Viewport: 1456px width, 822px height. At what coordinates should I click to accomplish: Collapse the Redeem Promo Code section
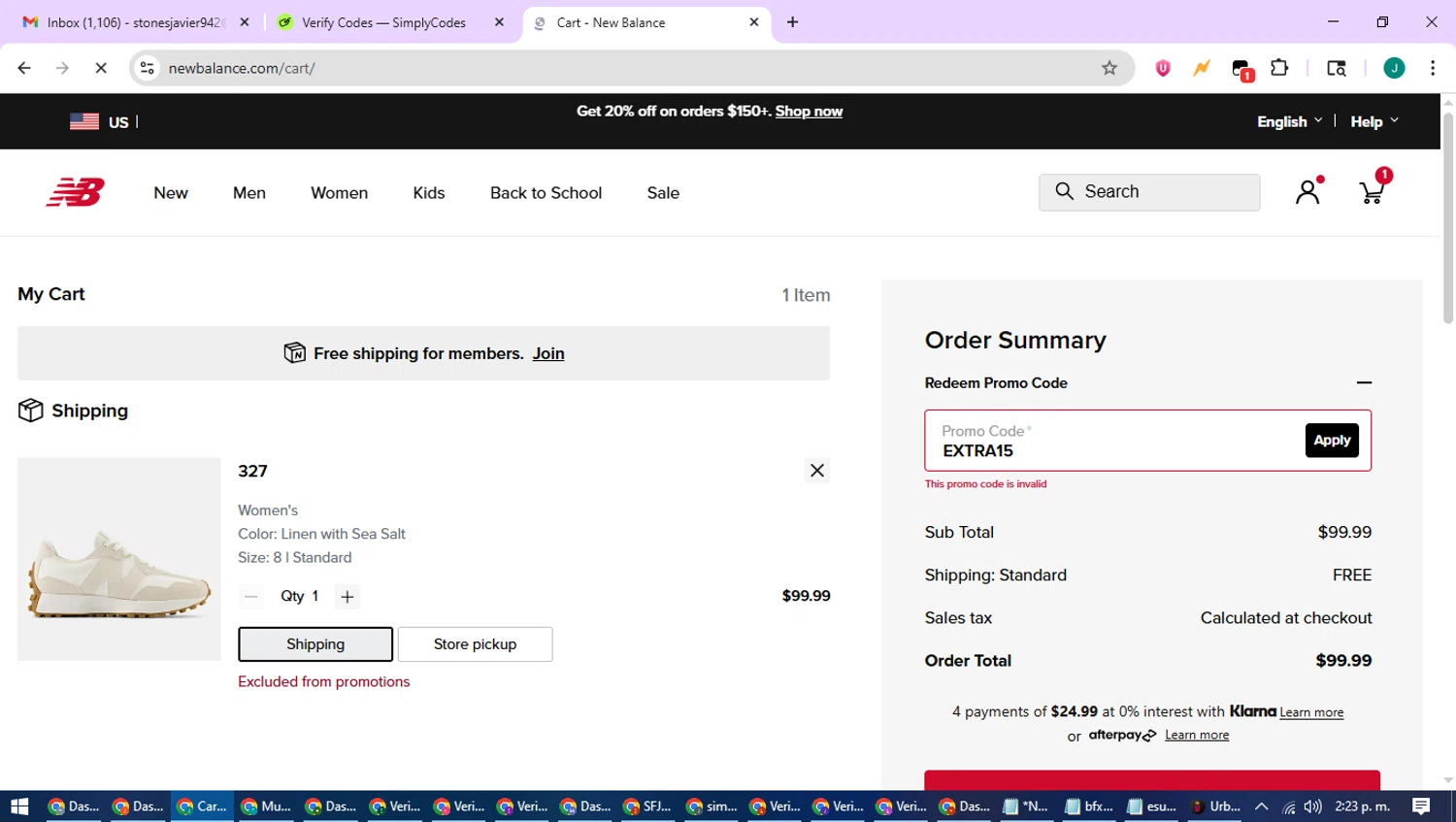point(1364,382)
